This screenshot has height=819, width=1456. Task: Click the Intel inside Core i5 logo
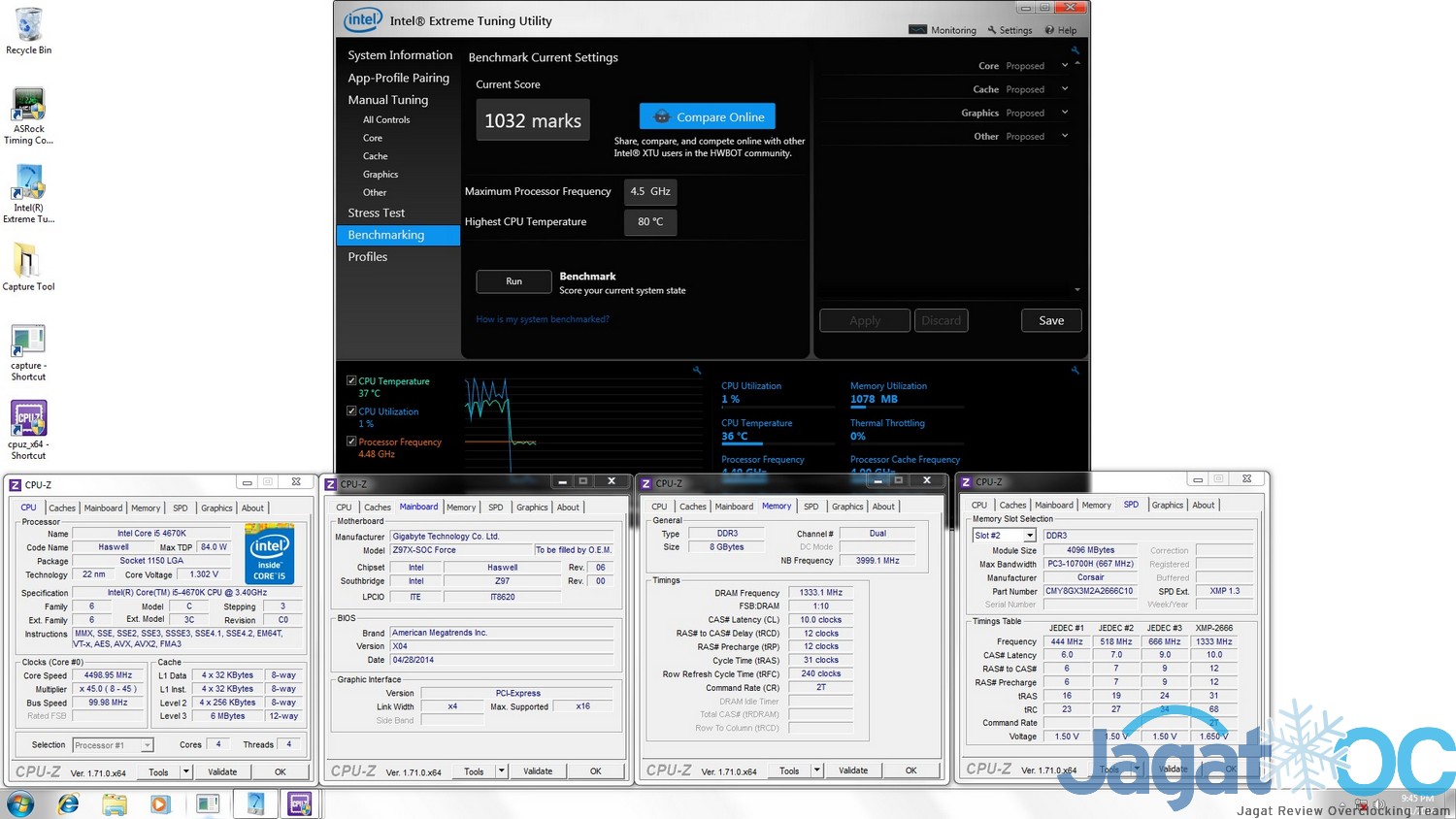coord(270,555)
